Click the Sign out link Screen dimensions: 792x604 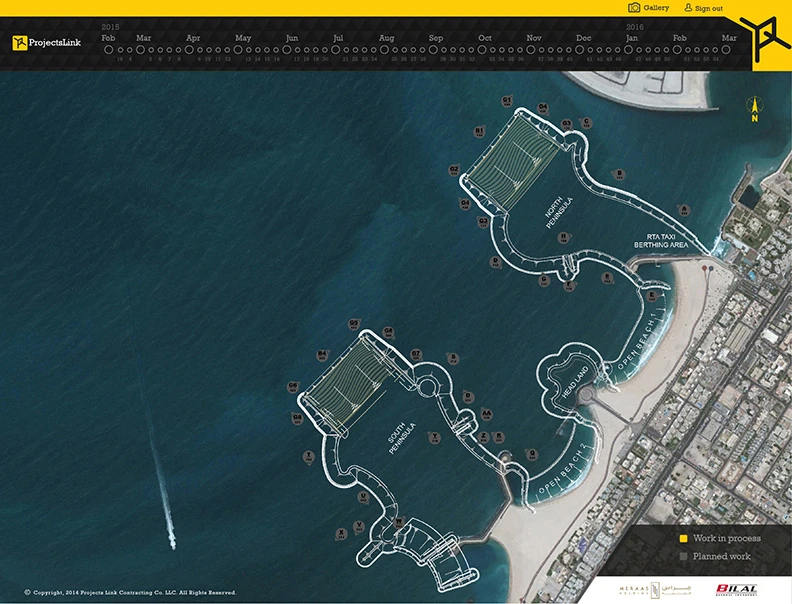click(x=703, y=8)
